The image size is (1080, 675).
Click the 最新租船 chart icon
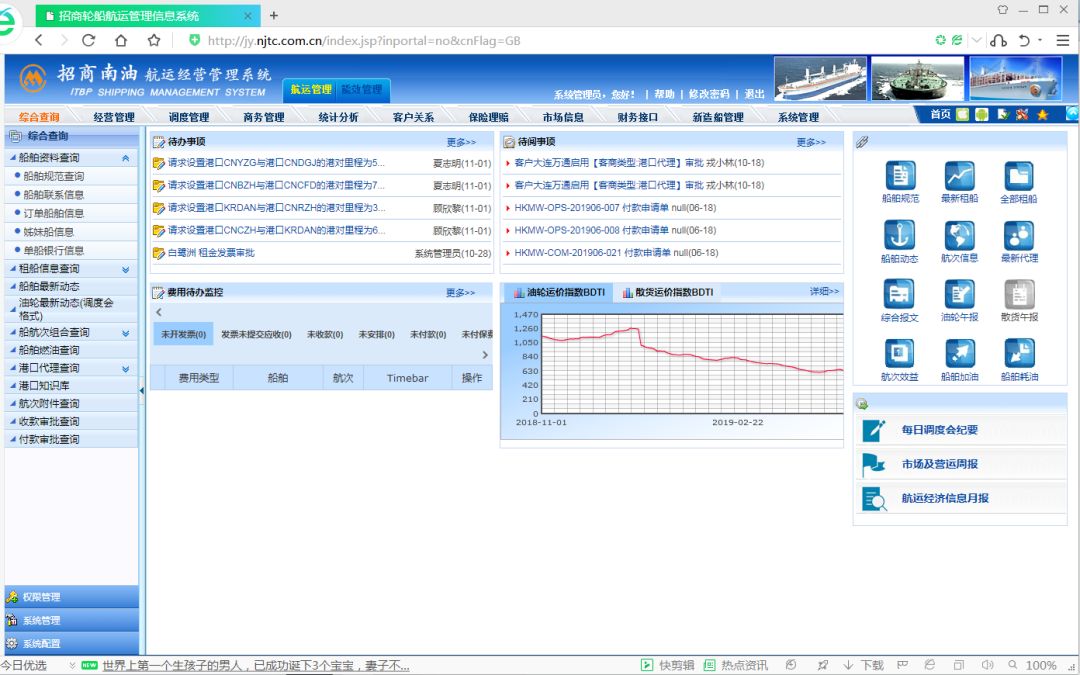[x=959, y=176]
